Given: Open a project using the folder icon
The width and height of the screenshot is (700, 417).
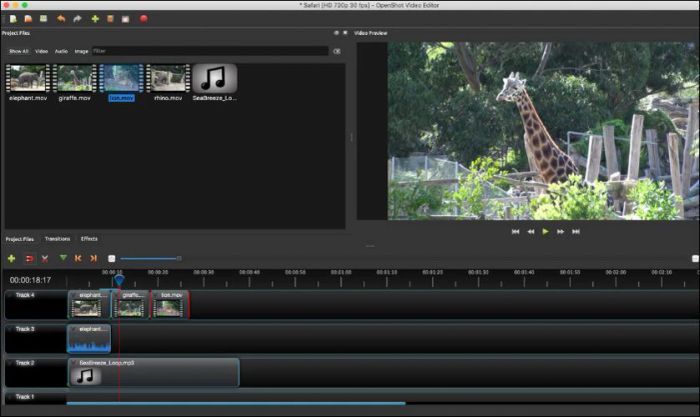Looking at the screenshot, I should 28,19.
